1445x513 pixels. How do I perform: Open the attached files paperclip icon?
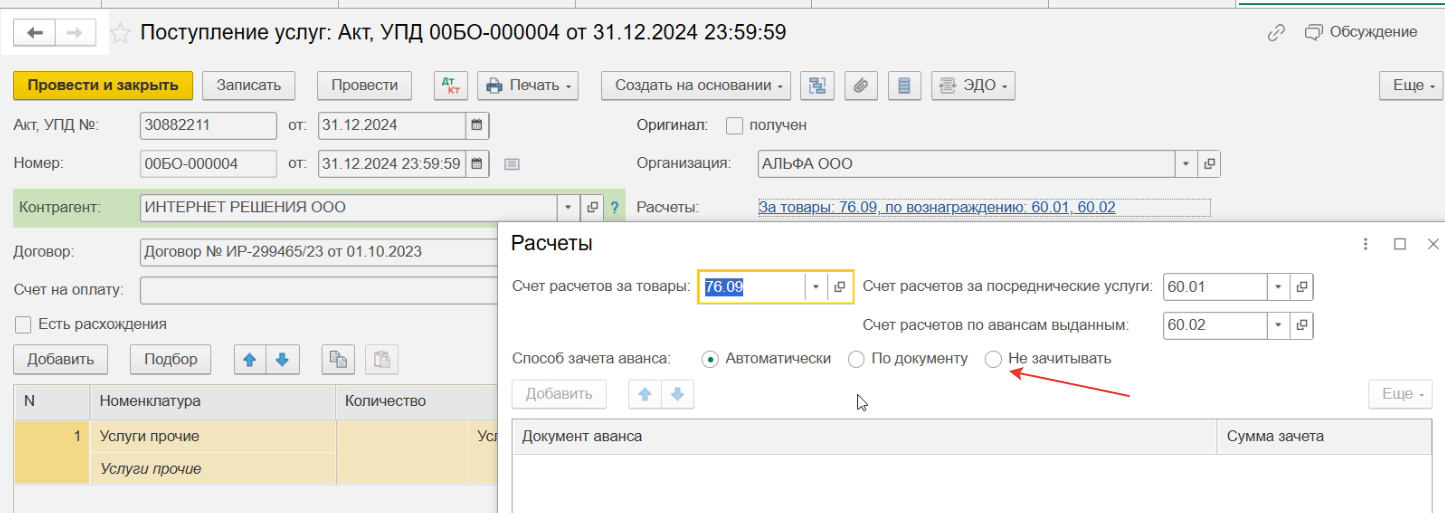(x=860, y=86)
